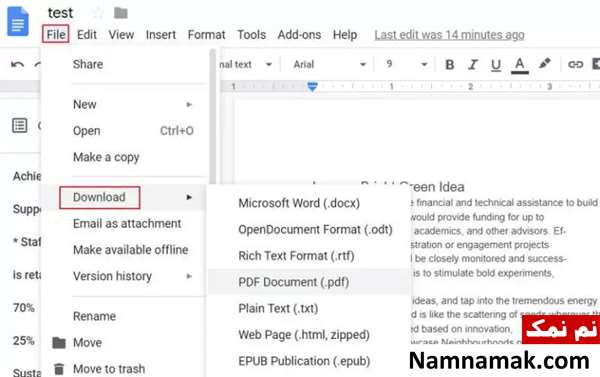Download as PDF Document (.pdf)
Image resolution: width=600 pixels, height=377 pixels.
tap(309, 282)
